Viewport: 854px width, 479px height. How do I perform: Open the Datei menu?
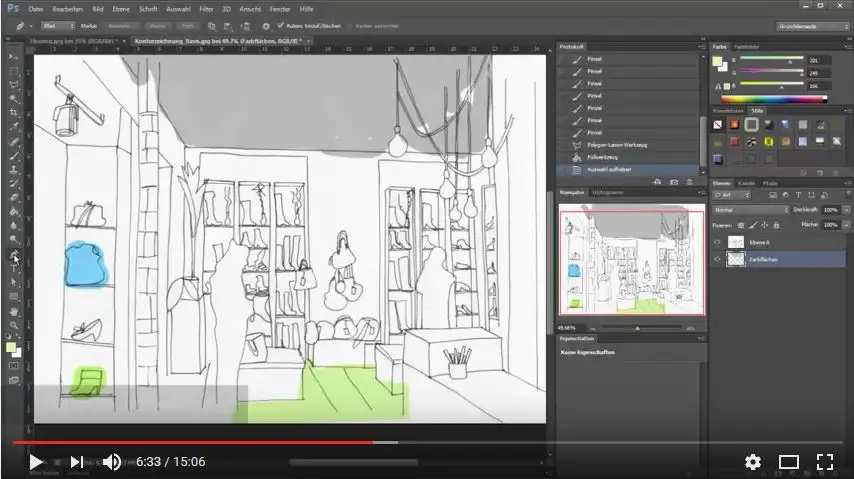tap(35, 9)
